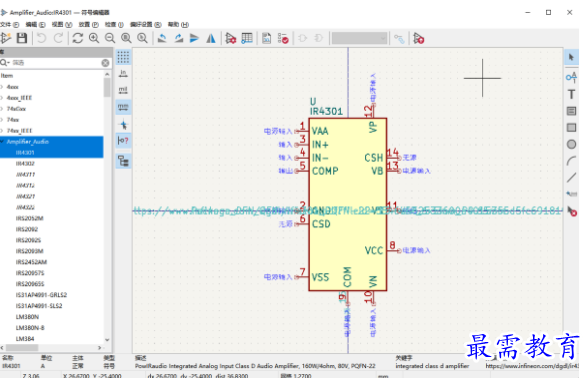Click the redo arrow

click(x=58, y=38)
